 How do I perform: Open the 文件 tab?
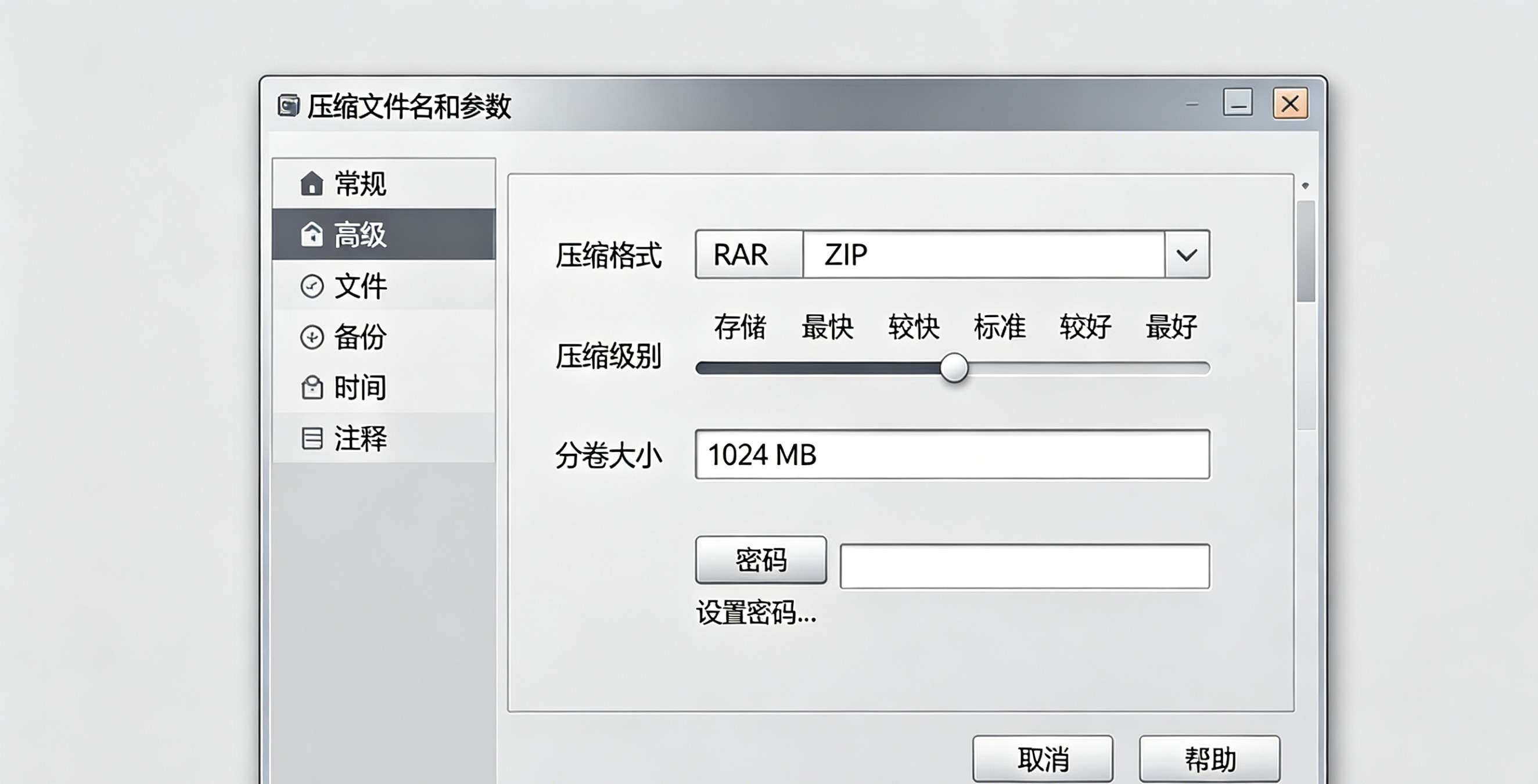point(384,286)
